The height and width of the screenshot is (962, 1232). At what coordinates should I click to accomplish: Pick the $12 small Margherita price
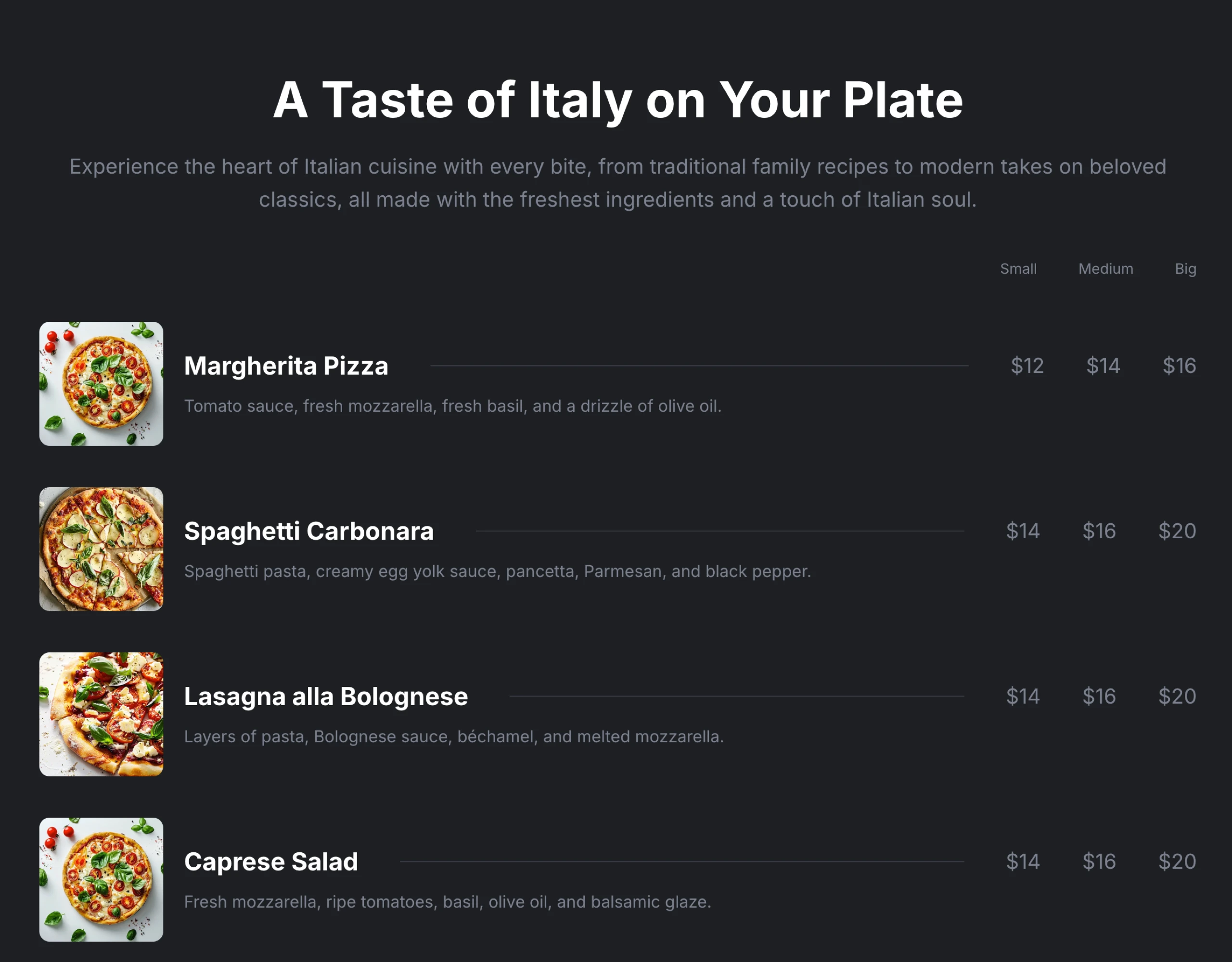coord(1027,366)
